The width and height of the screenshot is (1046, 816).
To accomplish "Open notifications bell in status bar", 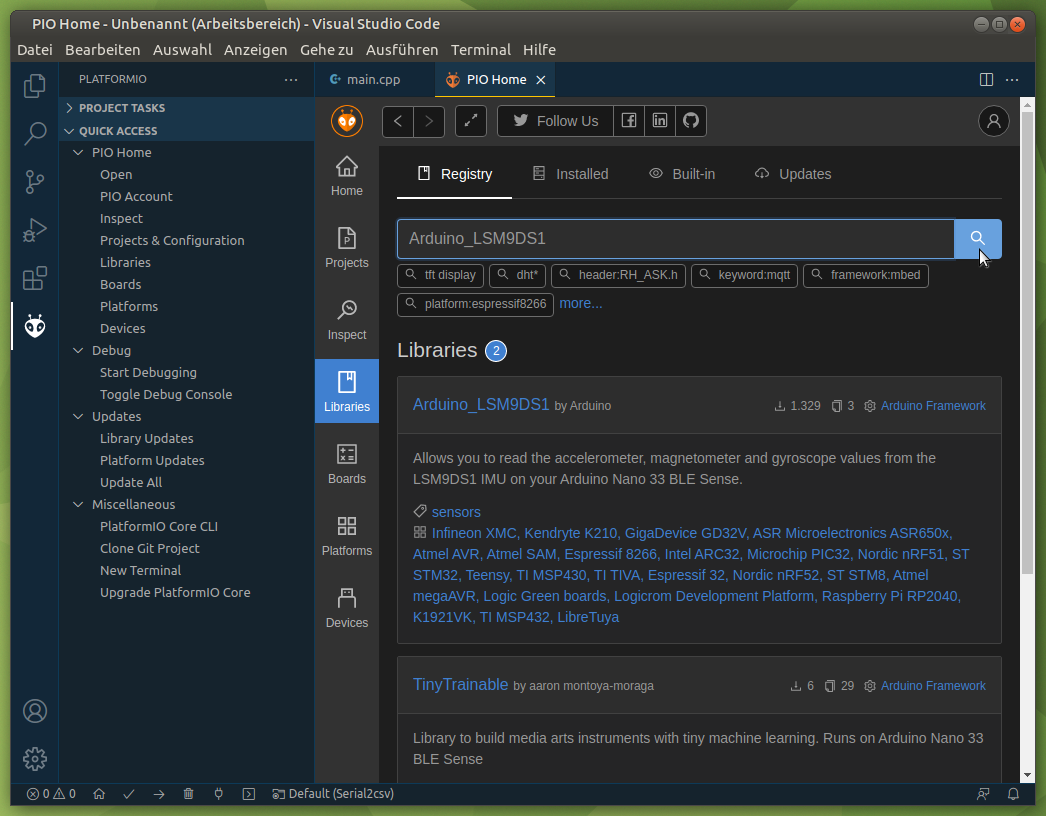I will pos(1013,794).
